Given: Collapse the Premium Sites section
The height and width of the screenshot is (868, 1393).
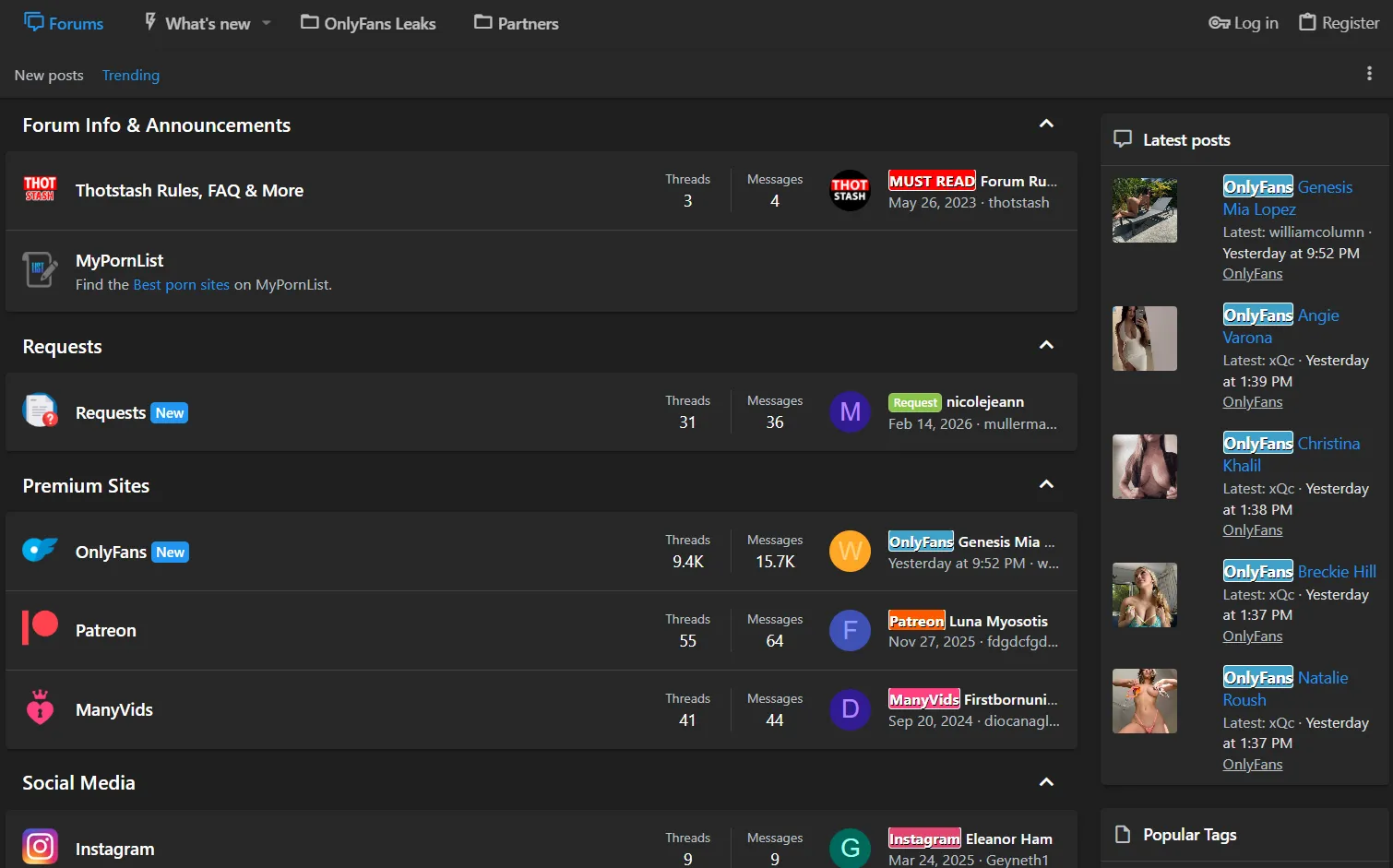Looking at the screenshot, I should tap(1046, 485).
